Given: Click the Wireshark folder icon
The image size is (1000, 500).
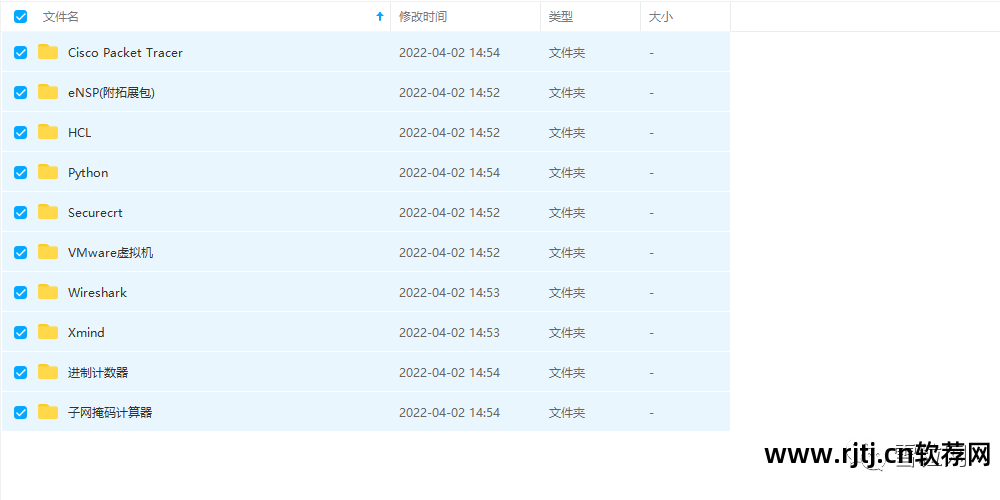Looking at the screenshot, I should point(48,291).
